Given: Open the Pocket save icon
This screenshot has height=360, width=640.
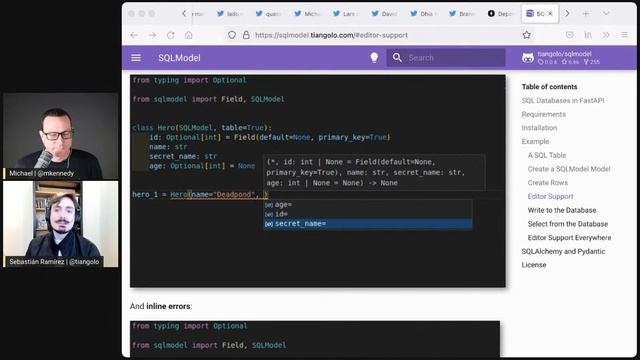Looking at the screenshot, I should [570, 35].
